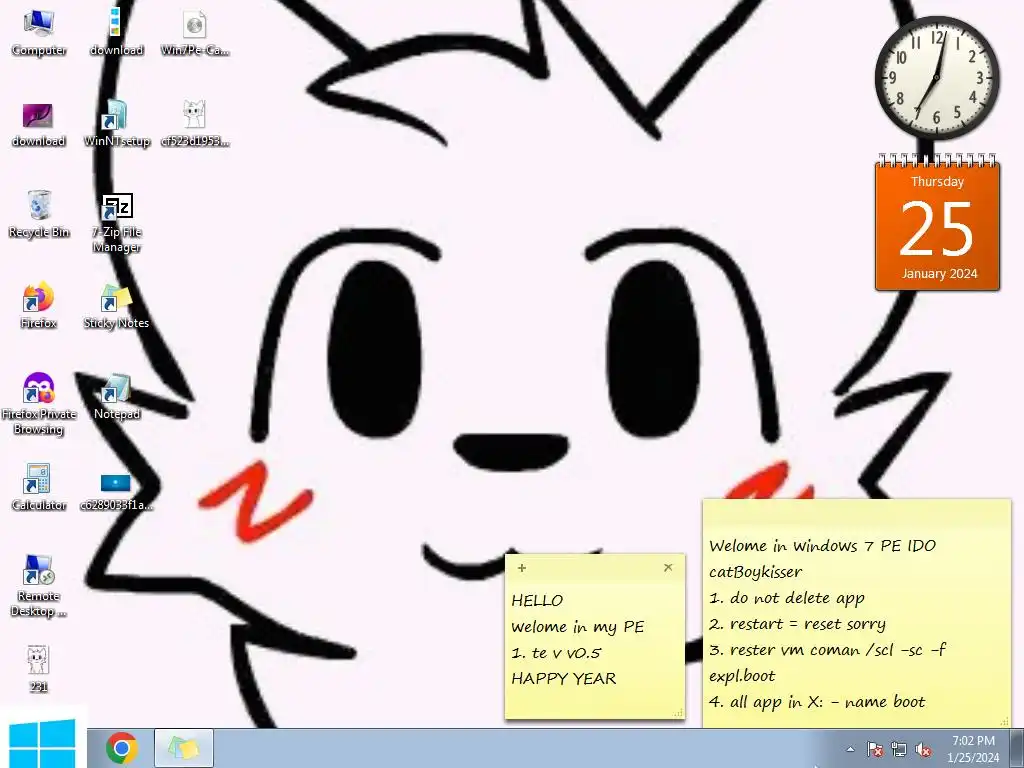Click '3. rester vm coman /scl -sc -f' line
1024x768 pixels.
(x=827, y=650)
